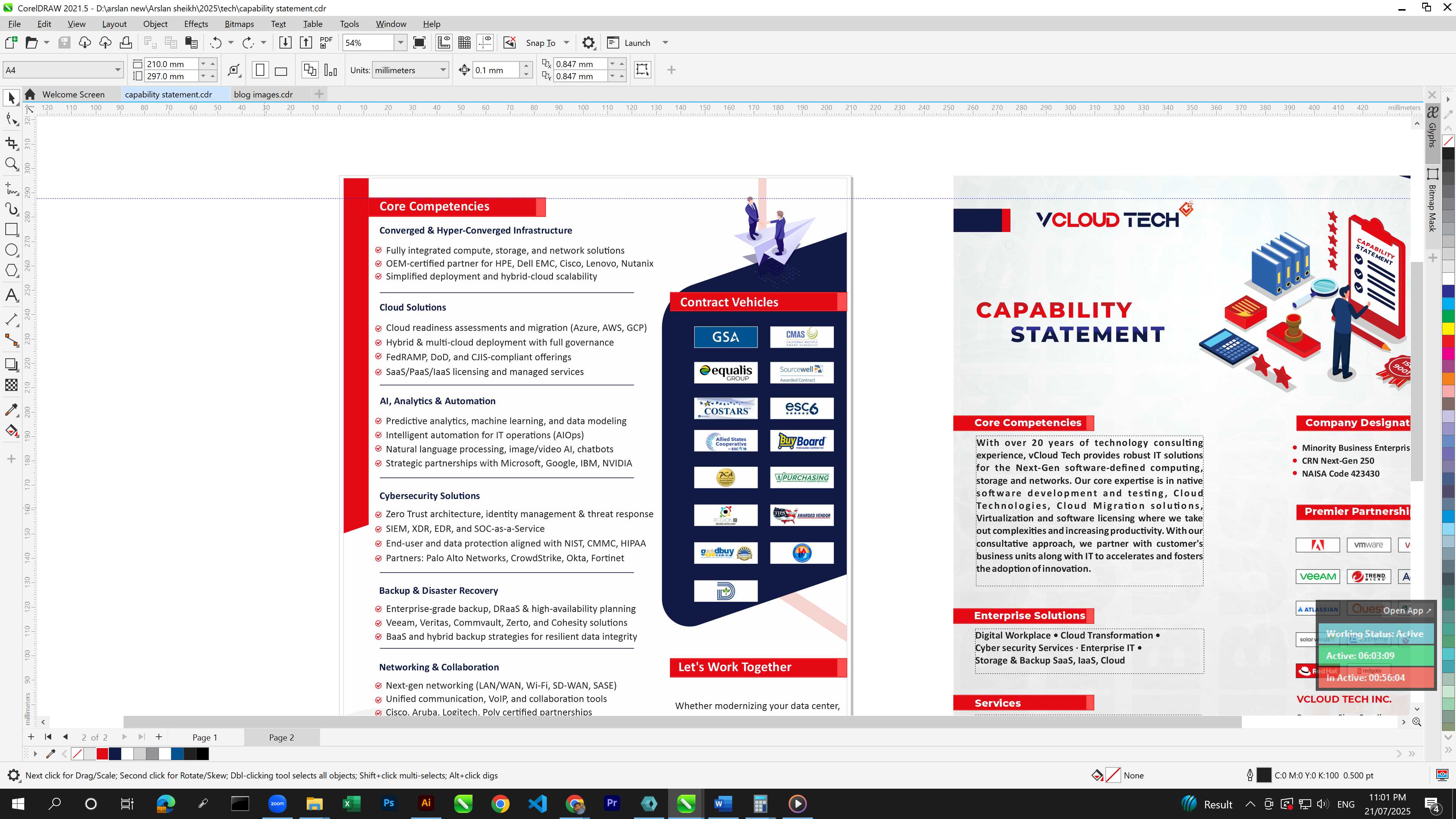Add new document tab plus button
This screenshot has width=1456, height=819.
[x=319, y=94]
